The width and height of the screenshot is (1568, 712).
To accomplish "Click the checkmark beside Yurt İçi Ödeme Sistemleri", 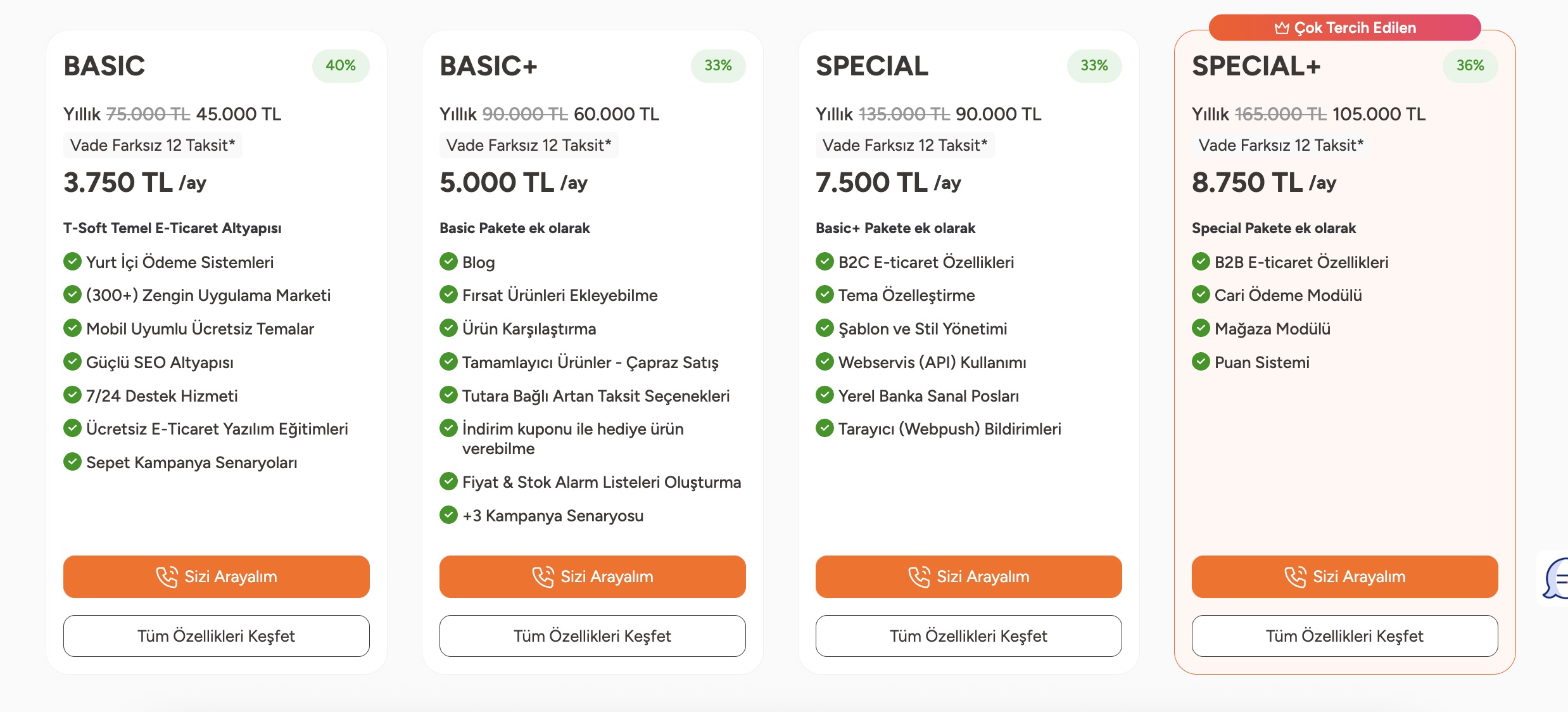I will 72,261.
